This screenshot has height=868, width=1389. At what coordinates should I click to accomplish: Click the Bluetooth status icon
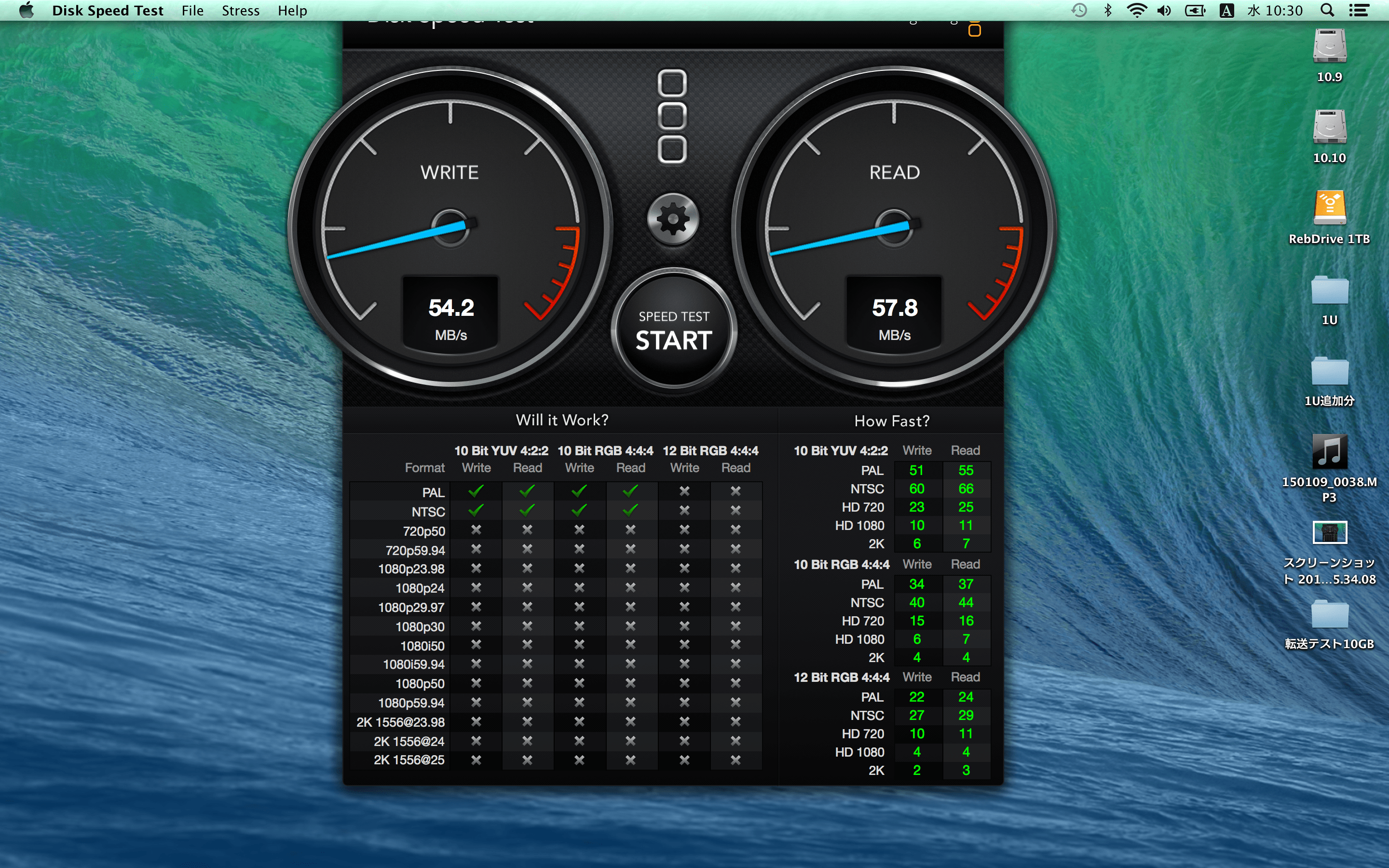tap(1108, 10)
